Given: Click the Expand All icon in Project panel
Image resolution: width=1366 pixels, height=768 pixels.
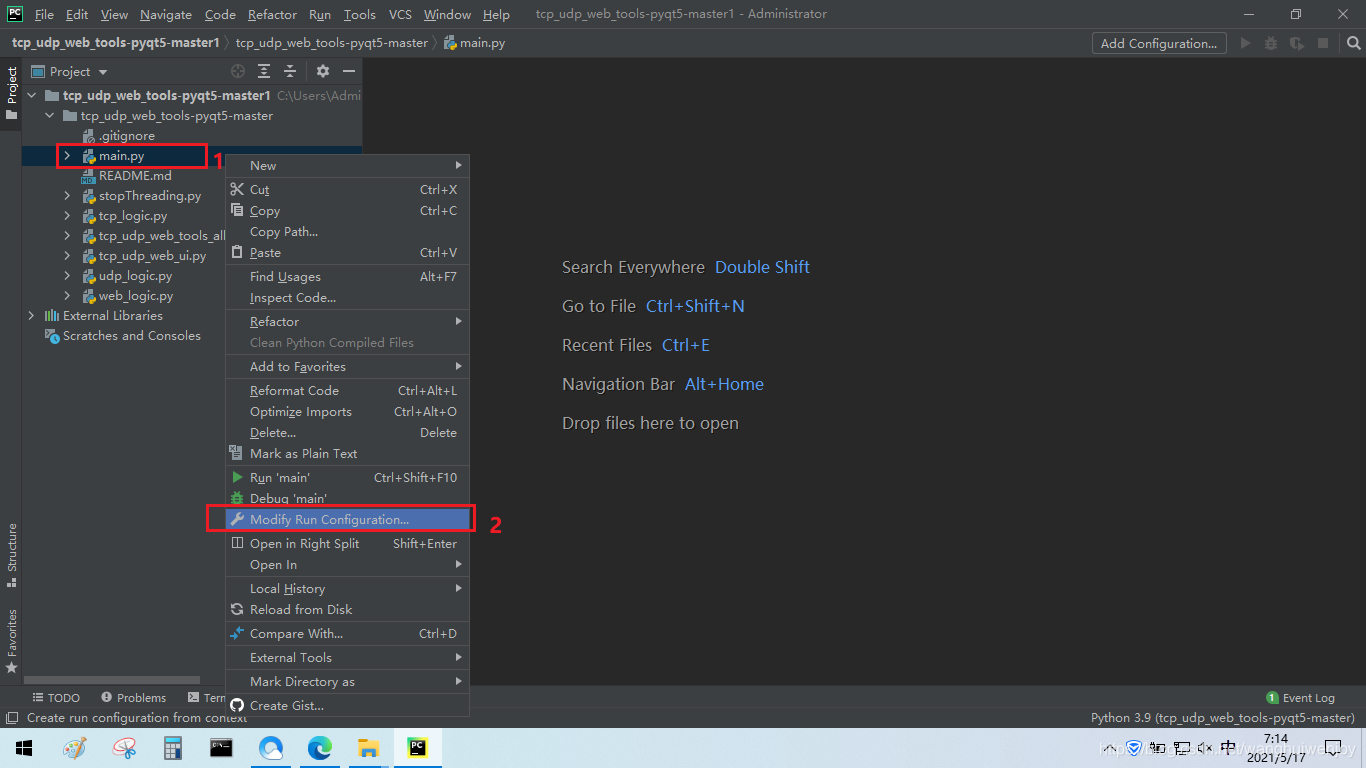Looking at the screenshot, I should point(264,71).
